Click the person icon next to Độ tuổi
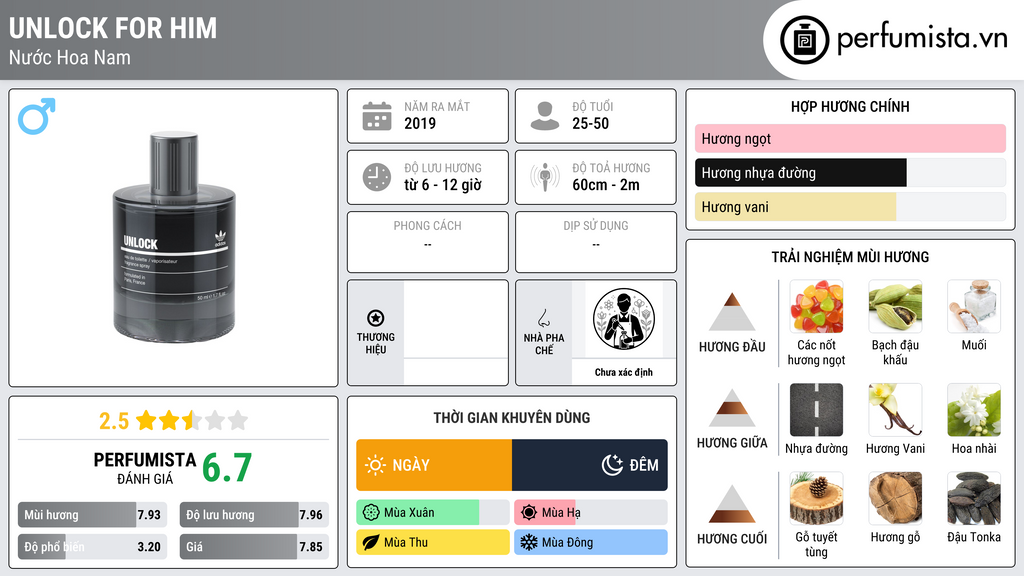This screenshot has width=1024, height=576. click(545, 116)
